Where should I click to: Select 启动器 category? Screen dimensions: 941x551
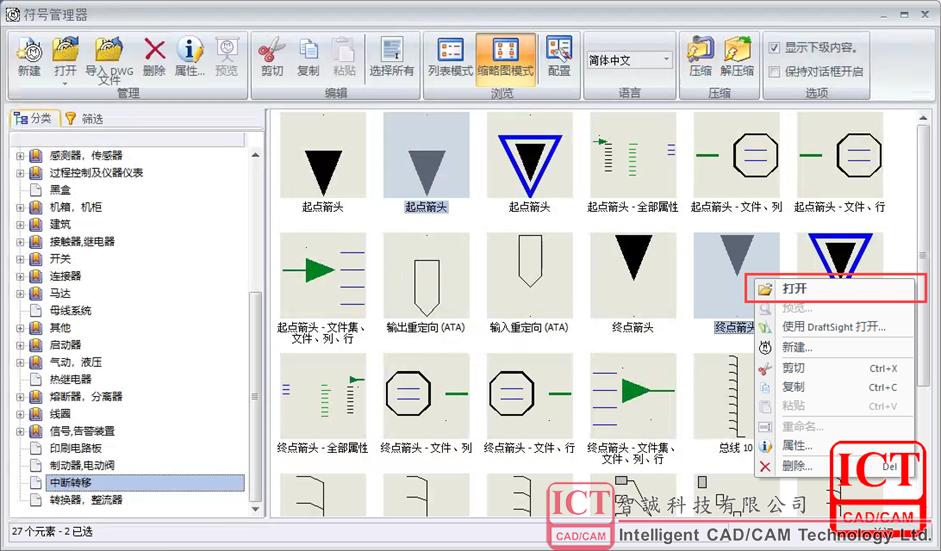click(x=65, y=345)
